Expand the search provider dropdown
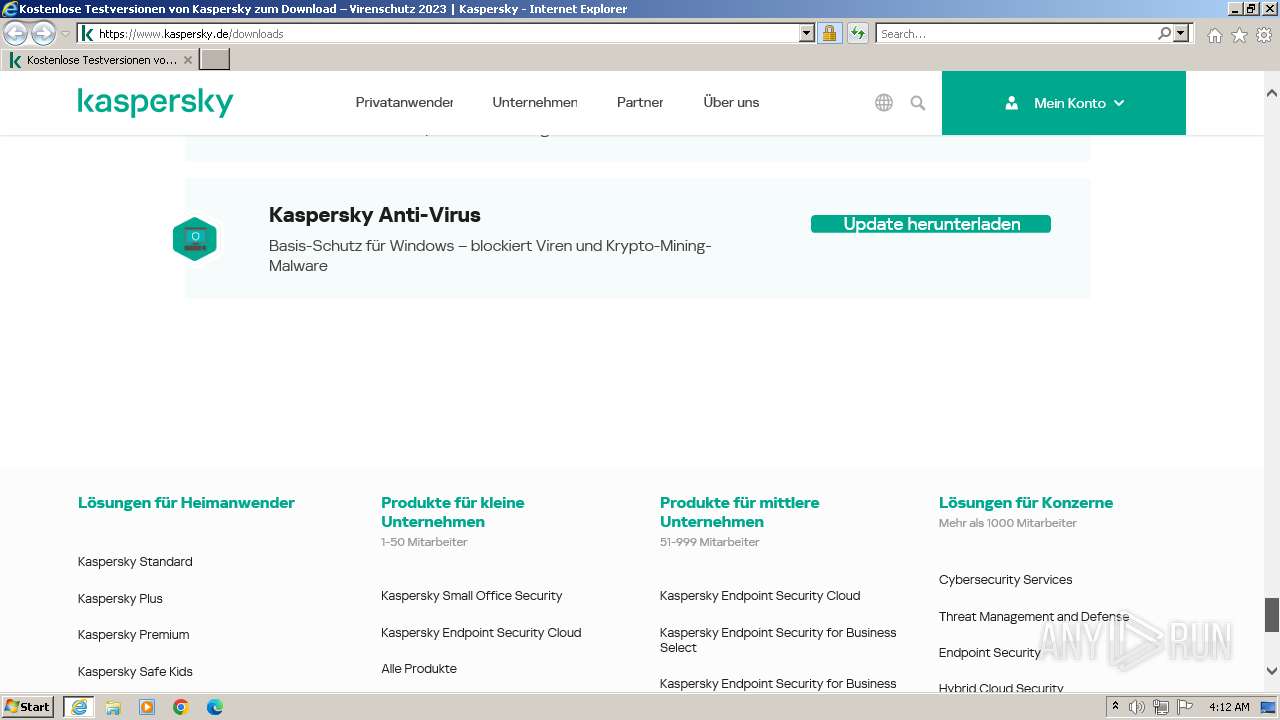Image resolution: width=1280 pixels, height=720 pixels. point(1181,33)
